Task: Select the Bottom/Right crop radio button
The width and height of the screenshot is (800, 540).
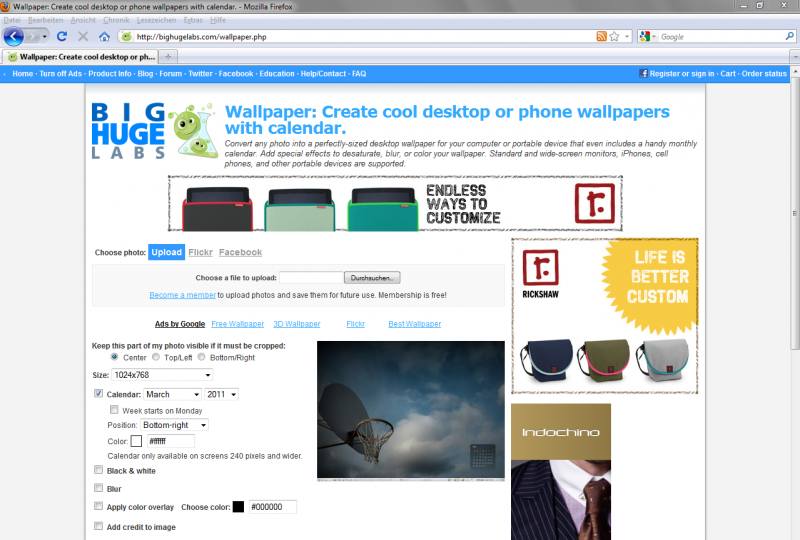Action: (202, 357)
